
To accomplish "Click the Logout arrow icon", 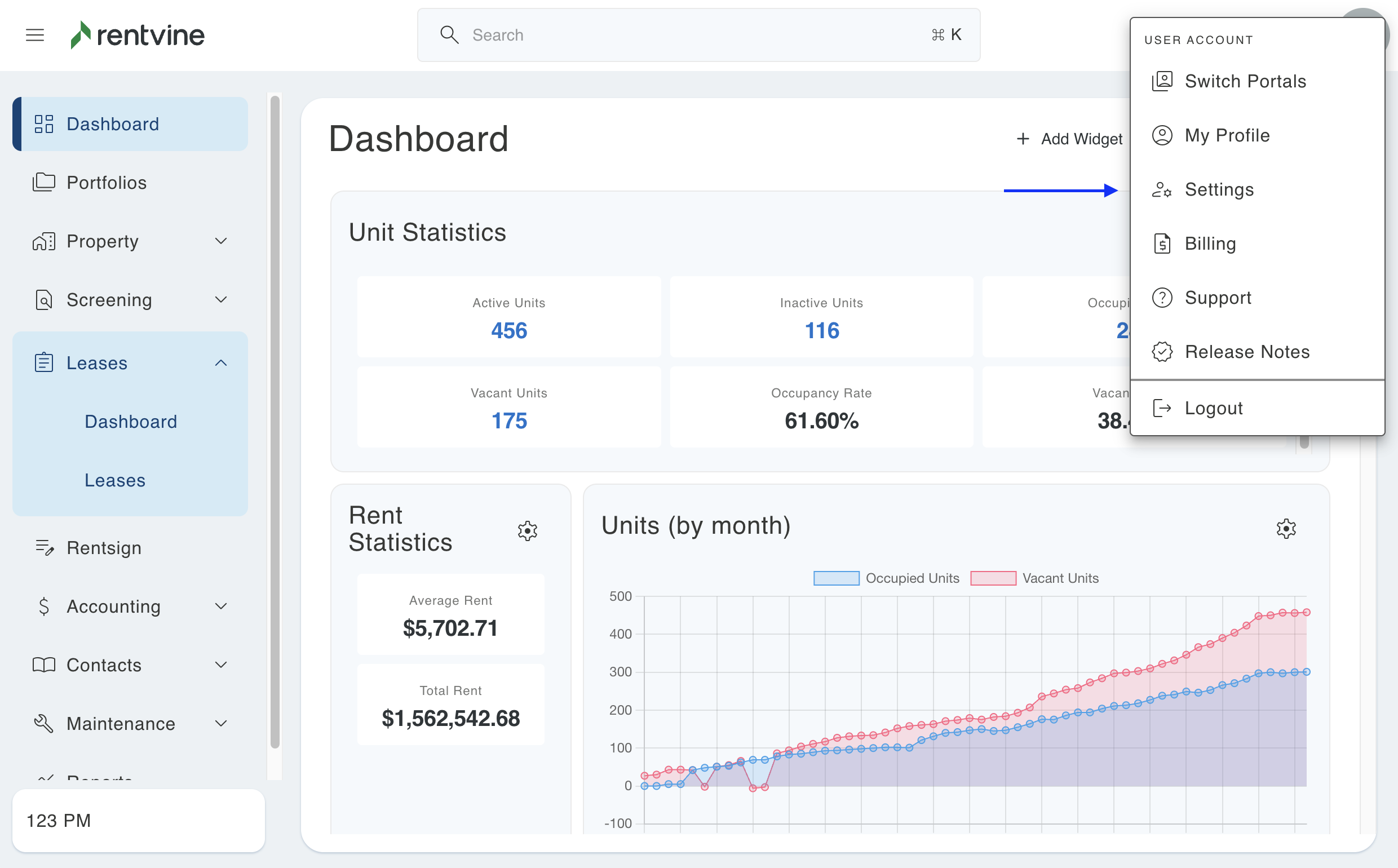I will pos(1162,408).
